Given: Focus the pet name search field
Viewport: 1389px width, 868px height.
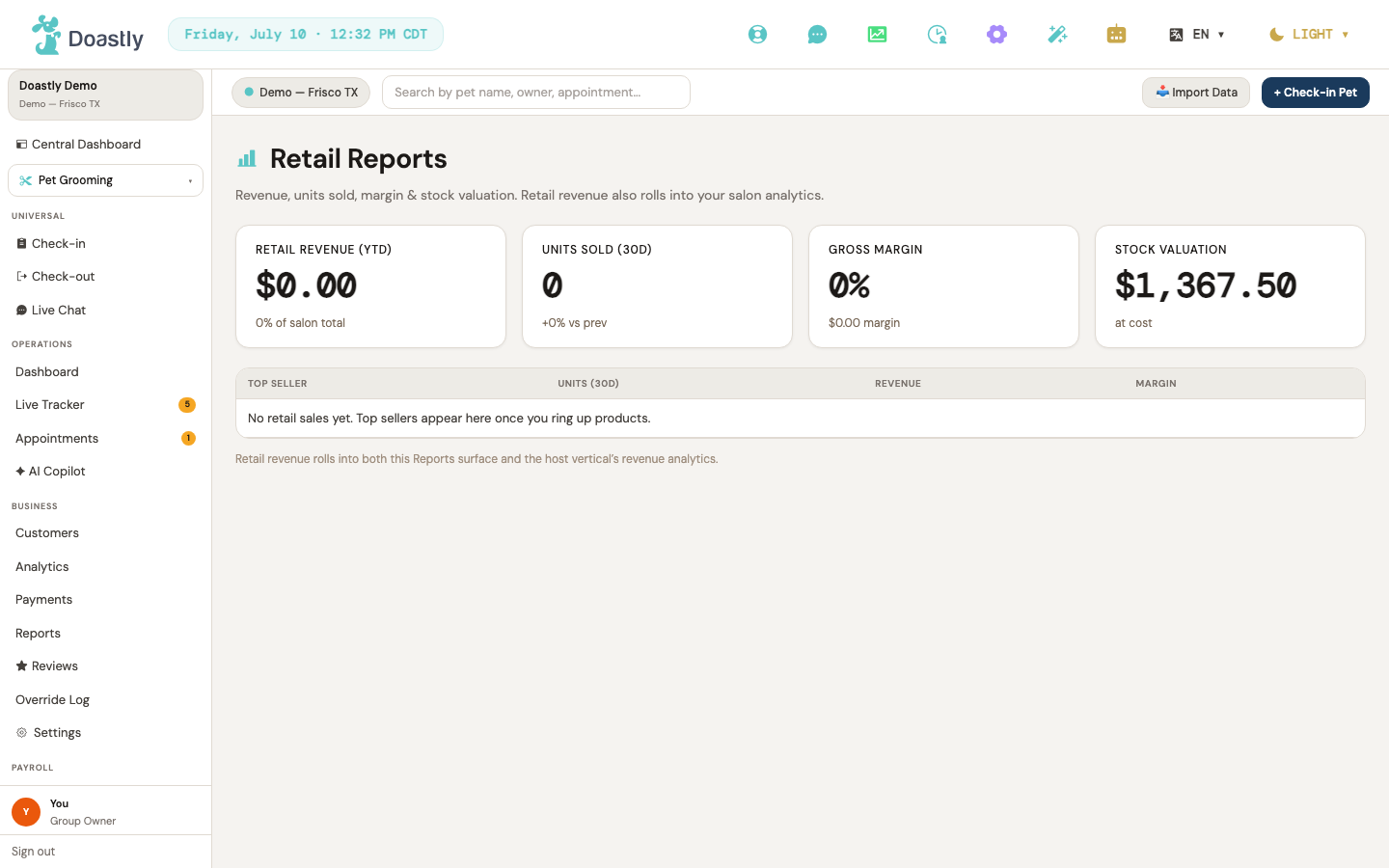Looking at the screenshot, I should coord(536,93).
